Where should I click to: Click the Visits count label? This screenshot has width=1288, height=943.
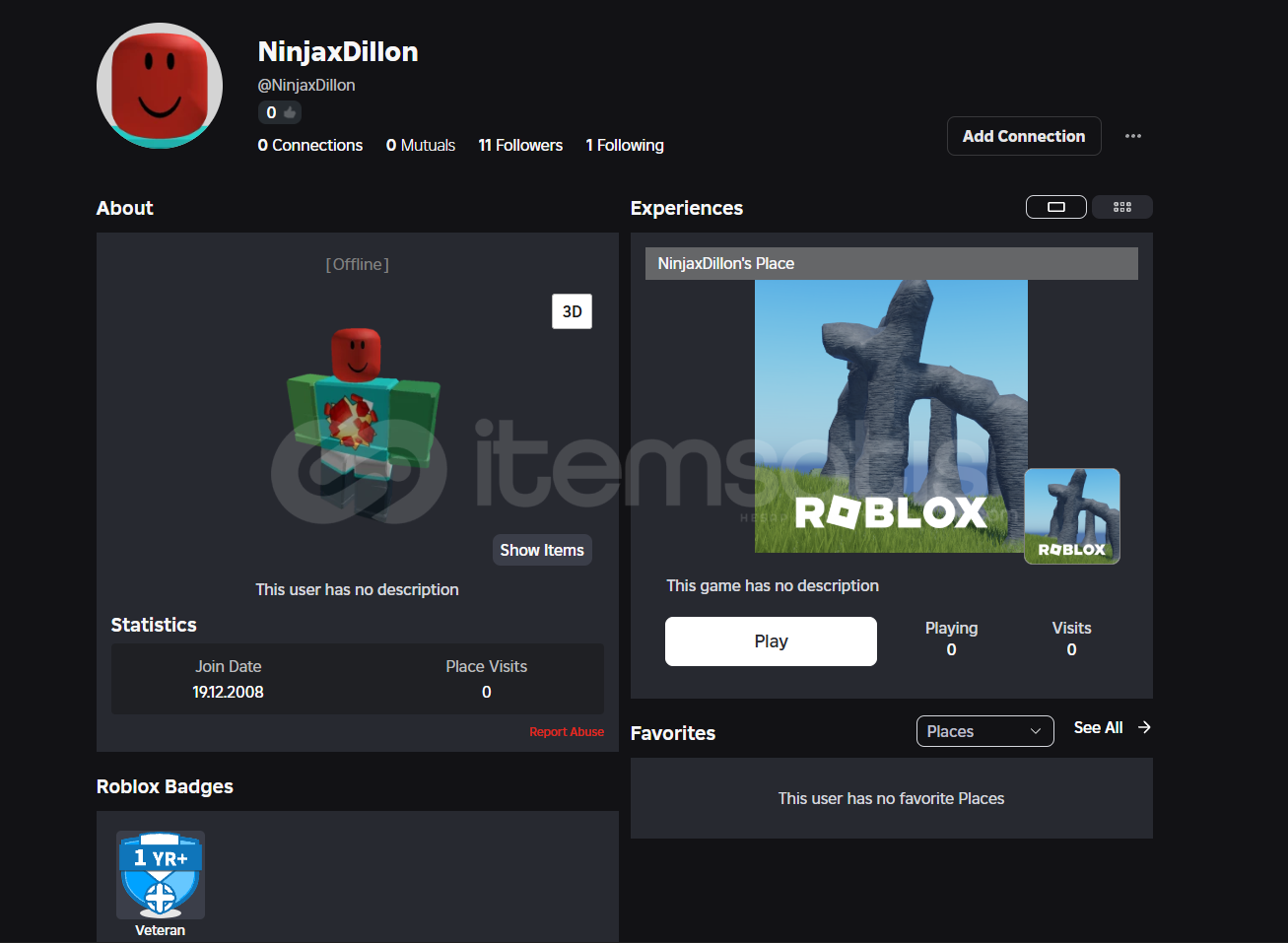tap(1071, 628)
